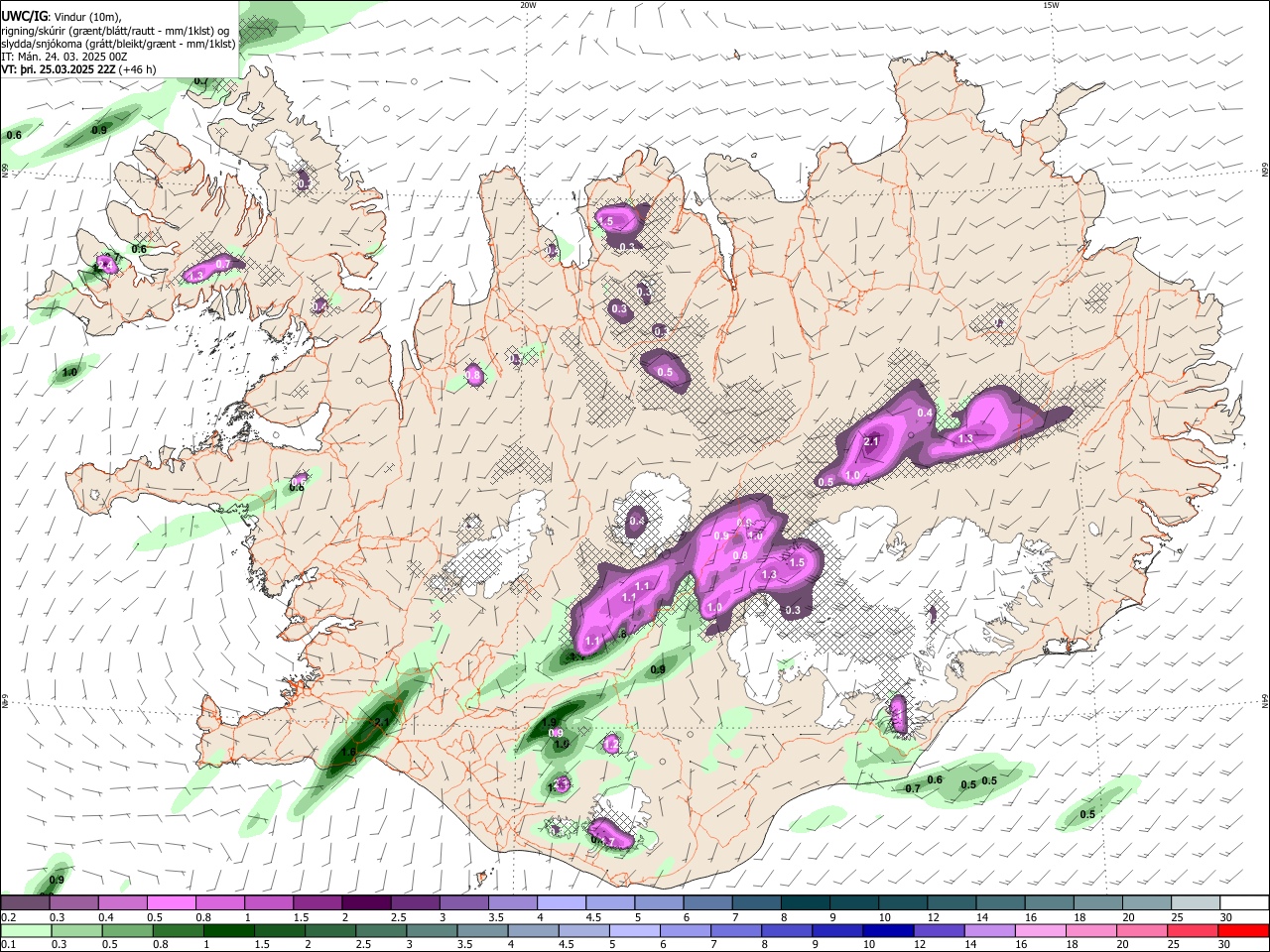Screen dimensions: 1270x952
Task: Choose the rain-scale swatch labeled 20
Action: pyautogui.click(x=1142, y=931)
